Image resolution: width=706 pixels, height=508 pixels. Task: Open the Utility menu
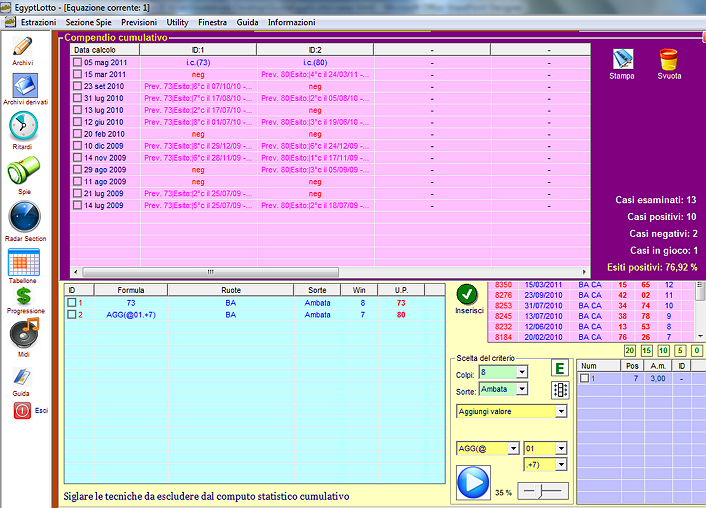point(177,22)
